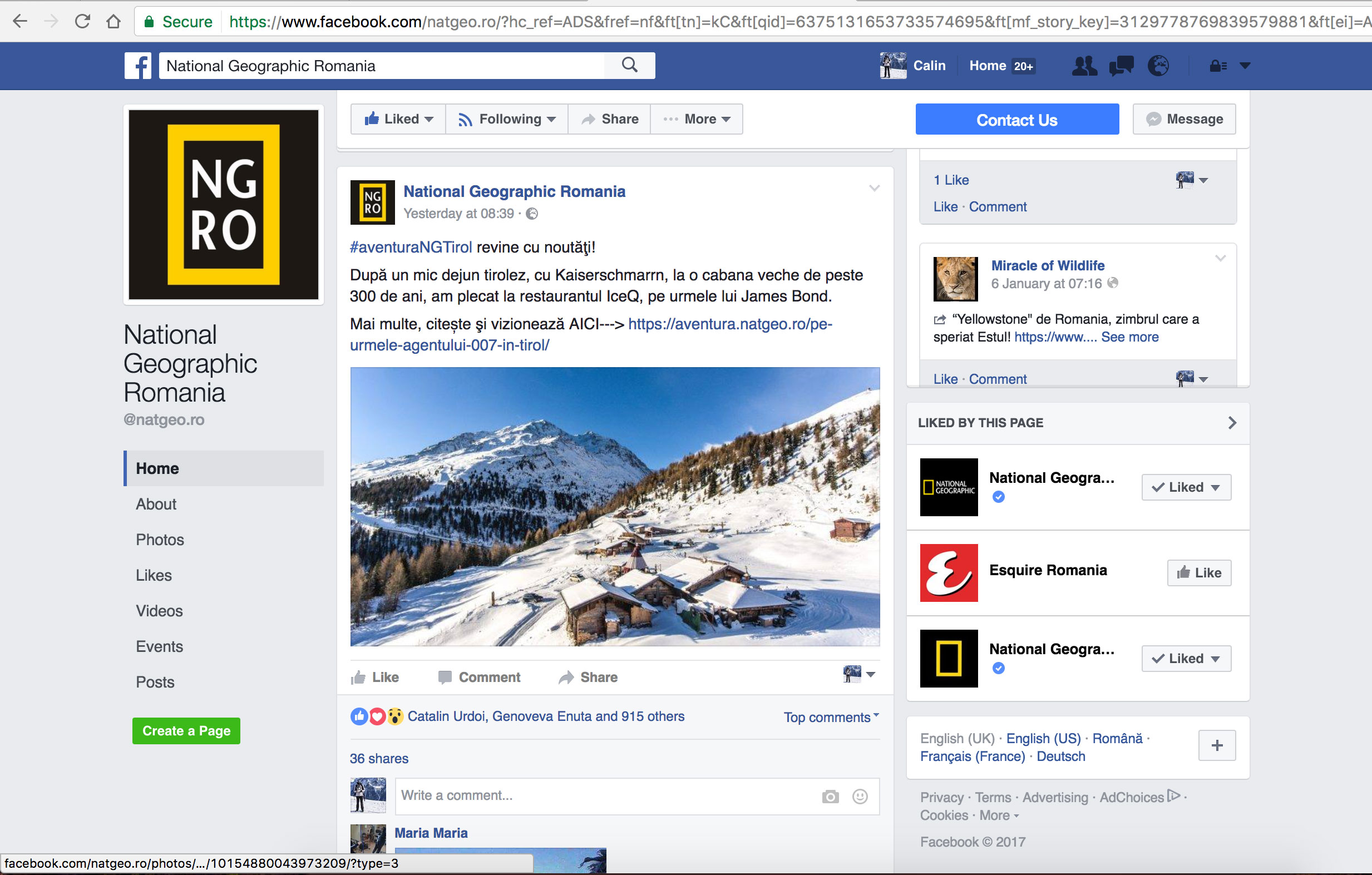Click the Esquire Romania logo
Image resolution: width=1372 pixels, height=875 pixels.
(x=949, y=572)
